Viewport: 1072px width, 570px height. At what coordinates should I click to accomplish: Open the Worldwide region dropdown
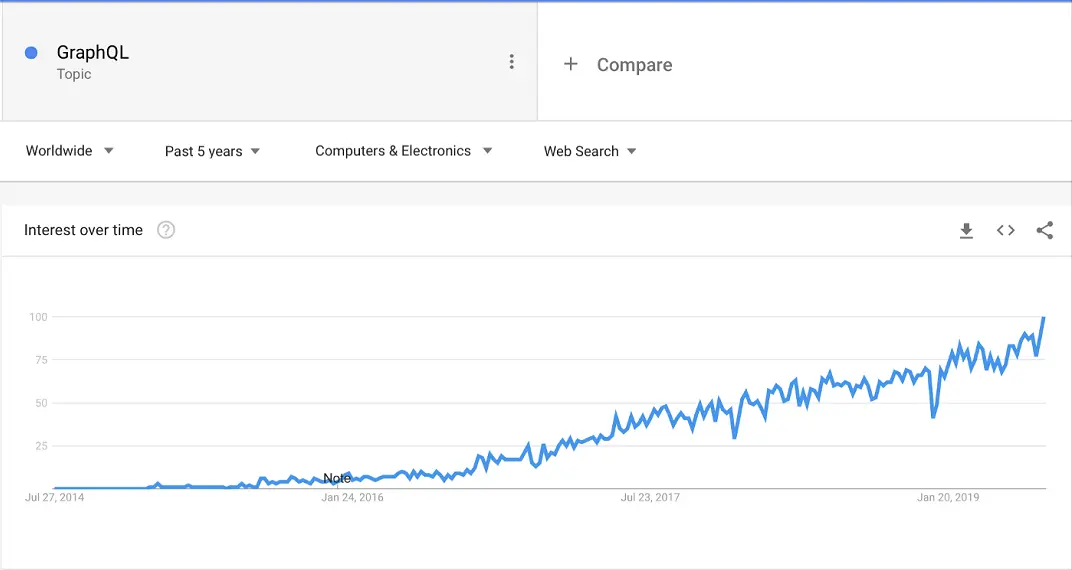[70, 151]
